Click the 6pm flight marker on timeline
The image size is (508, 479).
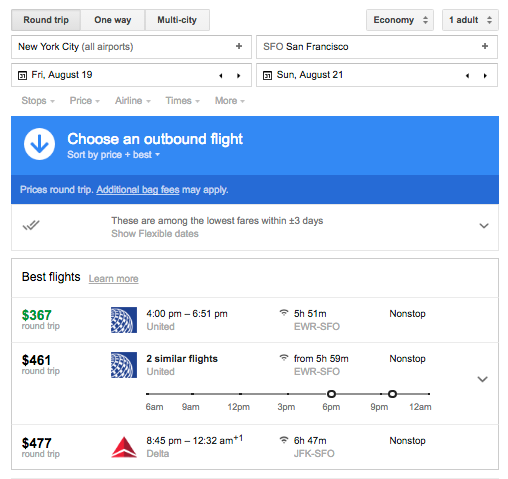[x=331, y=394]
